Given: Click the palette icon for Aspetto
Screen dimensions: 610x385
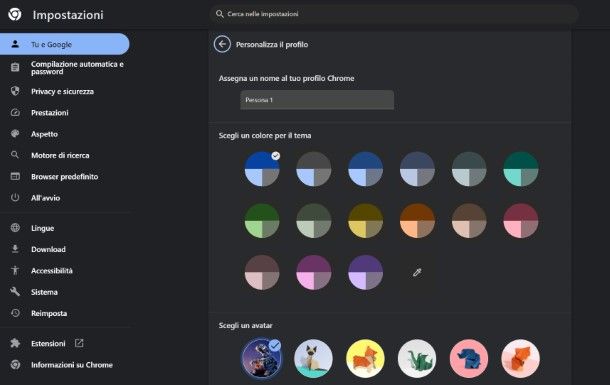Looking at the screenshot, I should tap(15, 134).
